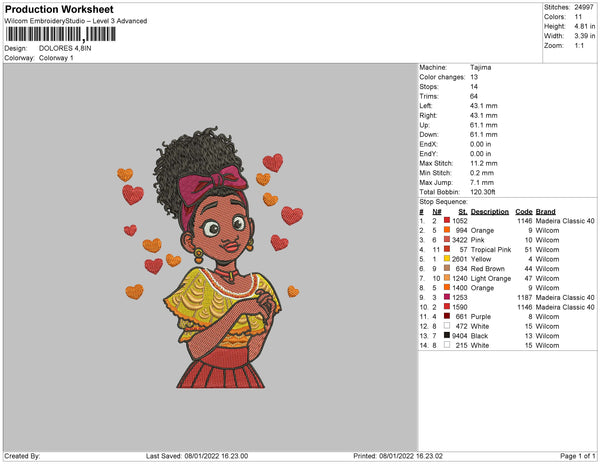Viewport: 600px width, 464px height.
Task: Click the Light Orange color swatch
Action: tap(447, 278)
